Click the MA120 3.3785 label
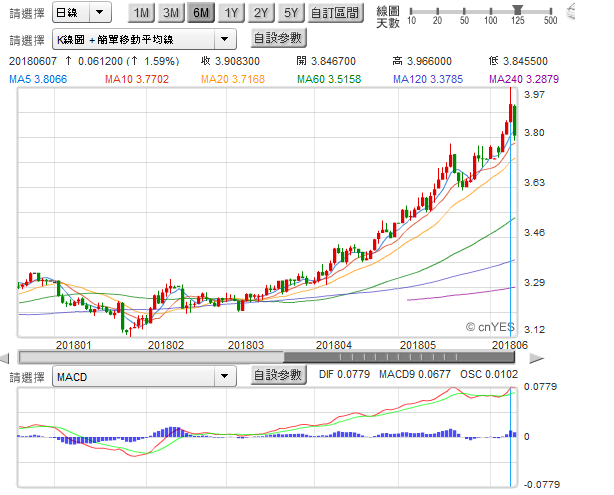The image size is (614, 495). pos(428,79)
